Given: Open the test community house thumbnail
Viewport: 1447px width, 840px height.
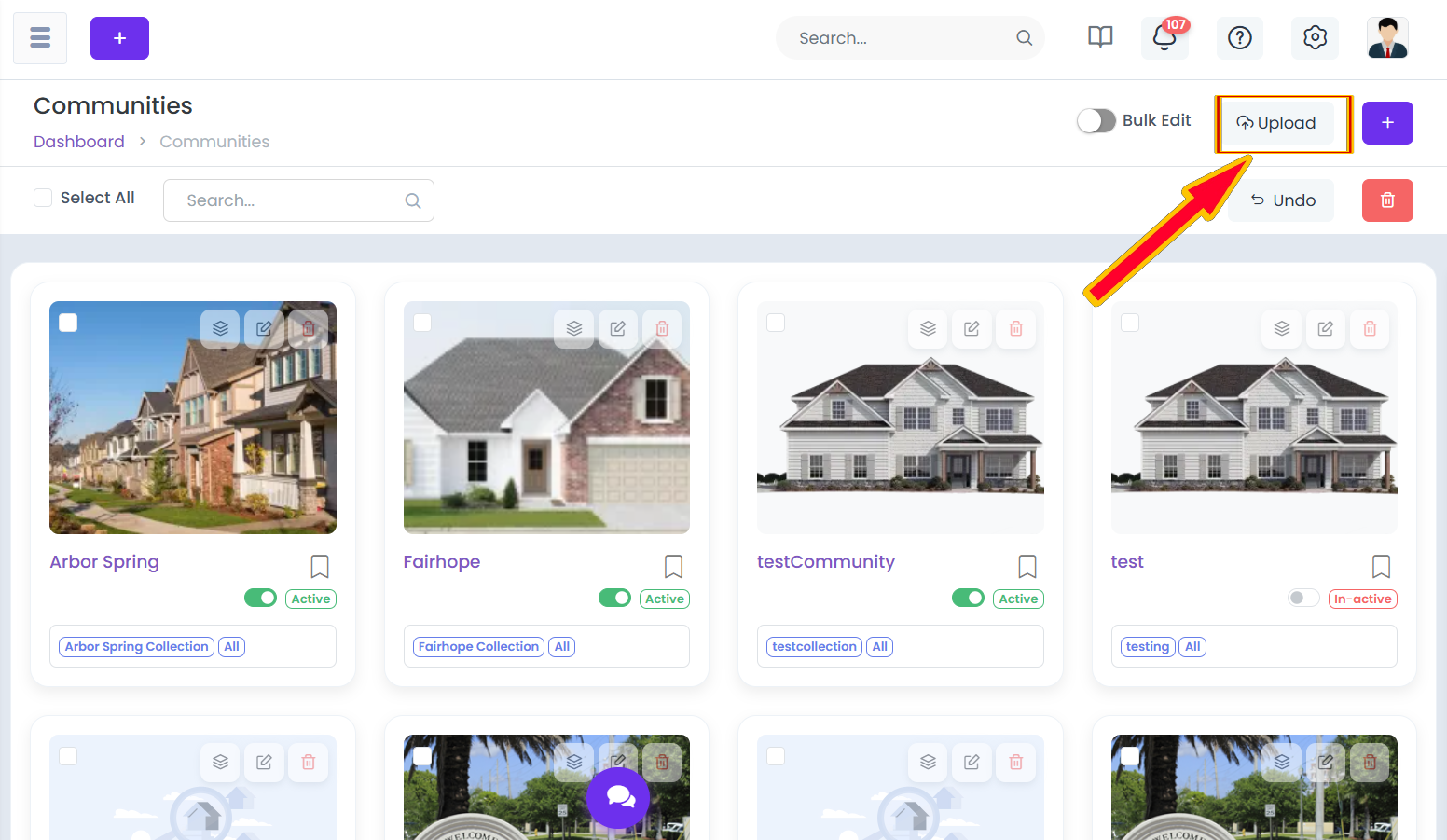Looking at the screenshot, I should 1254,418.
